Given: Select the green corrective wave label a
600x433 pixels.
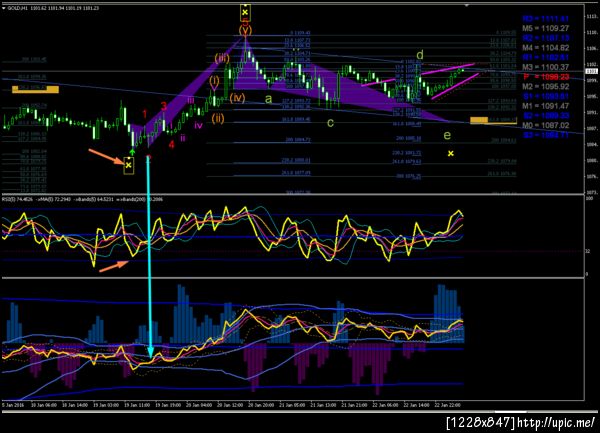Looking at the screenshot, I should [x=269, y=99].
